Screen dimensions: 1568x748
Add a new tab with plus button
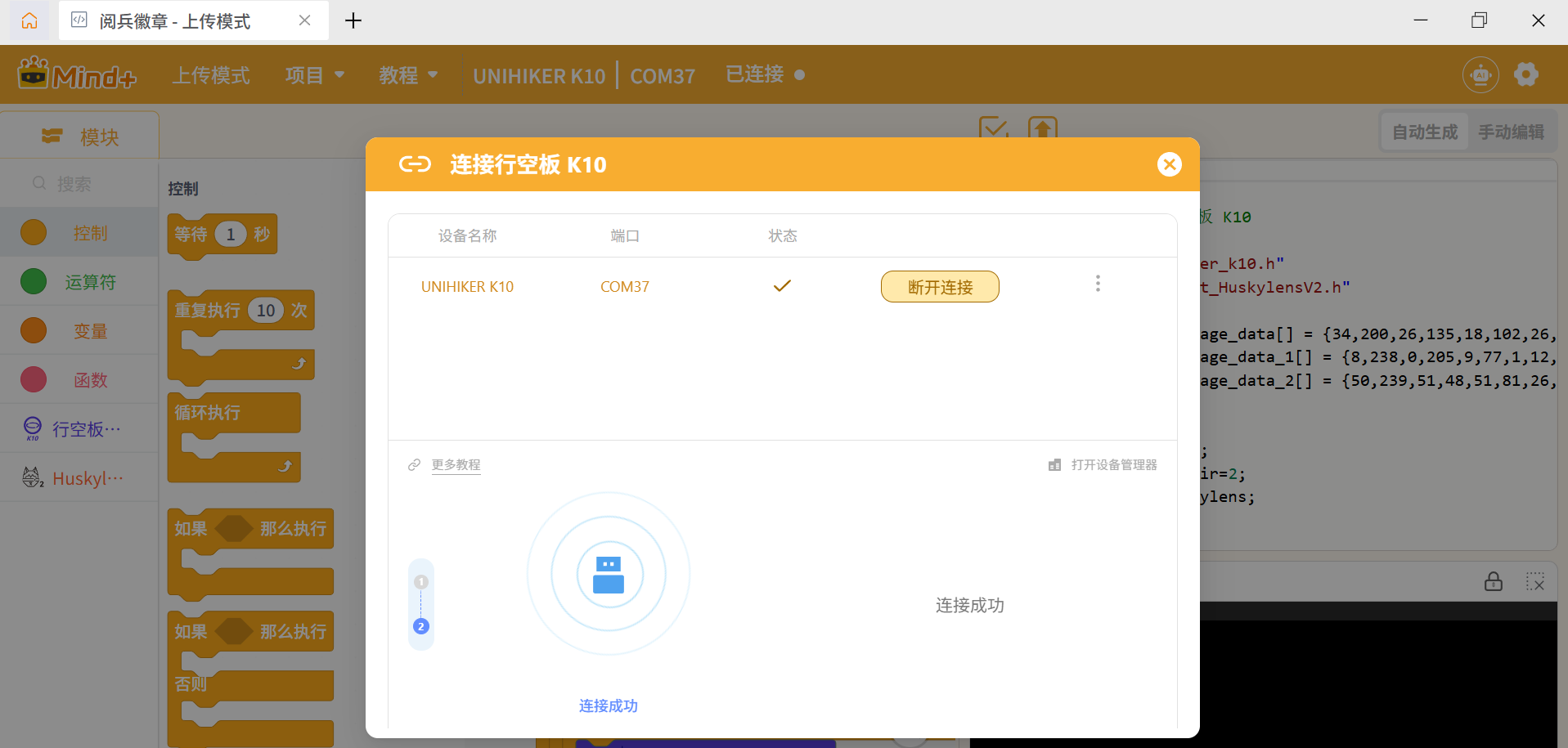point(353,20)
